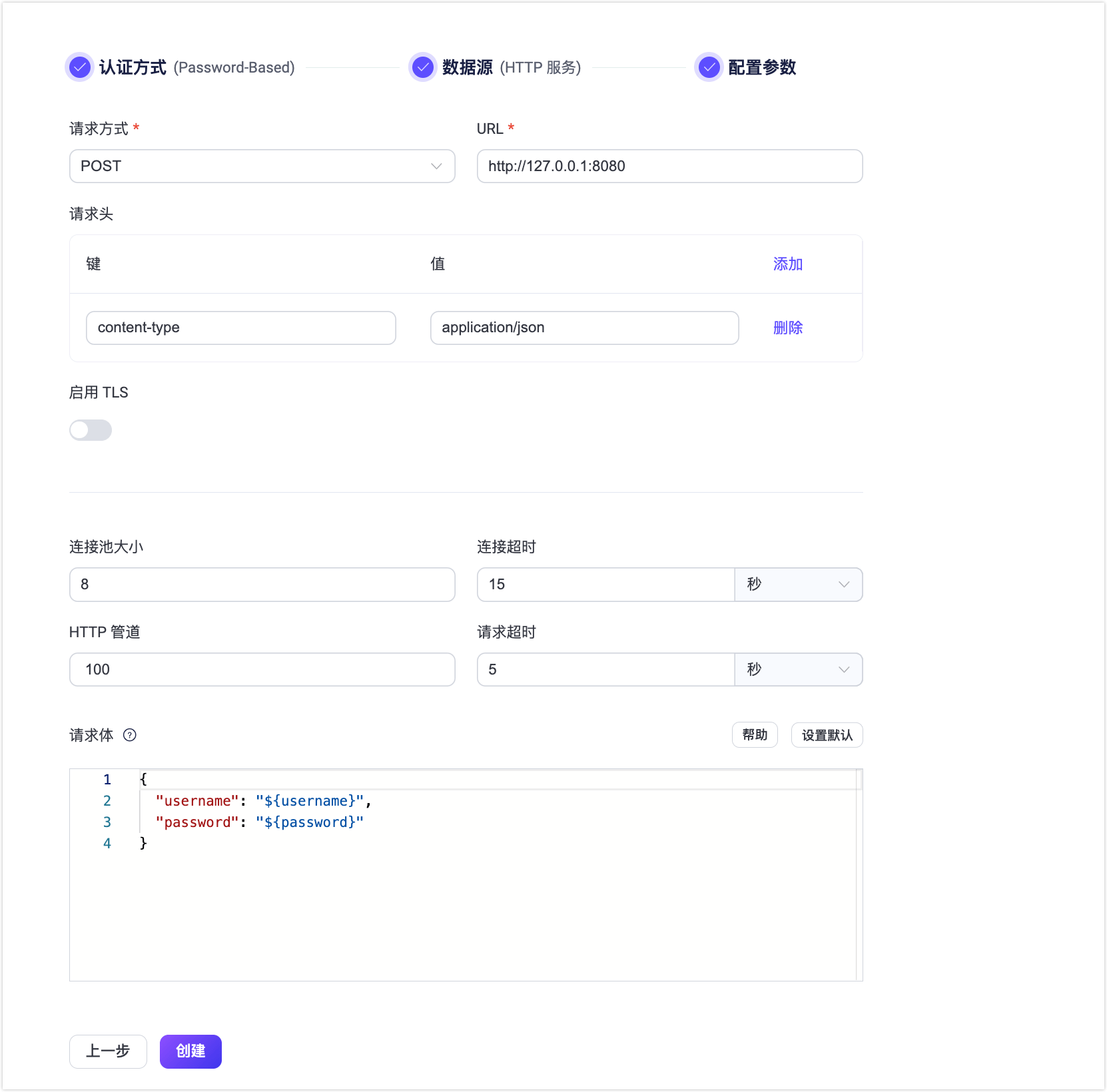This screenshot has height=1092, width=1107.
Task: Click the 配置参数 step check icon
Action: (709, 67)
